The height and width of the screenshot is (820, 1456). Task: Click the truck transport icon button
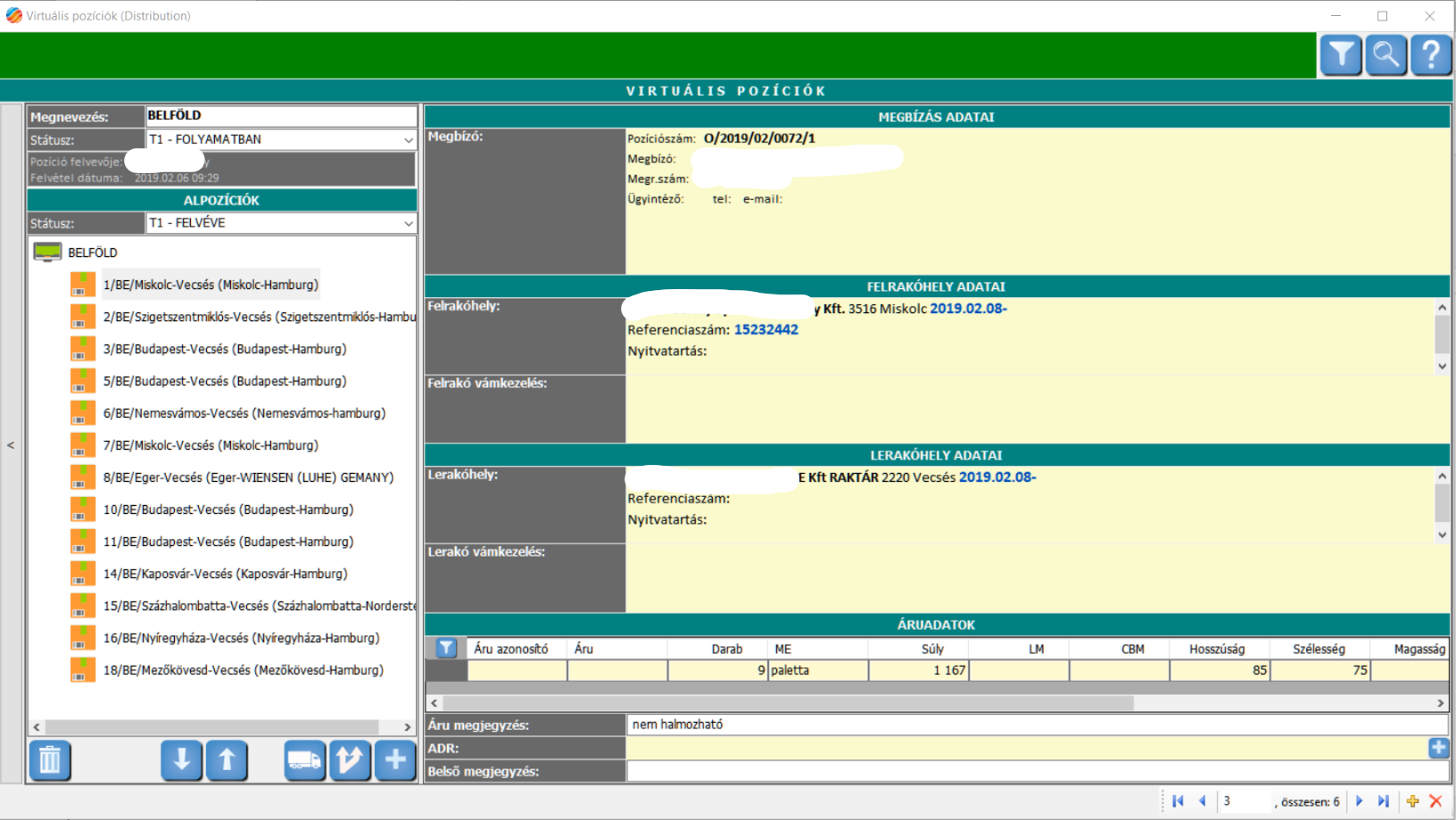(x=305, y=760)
